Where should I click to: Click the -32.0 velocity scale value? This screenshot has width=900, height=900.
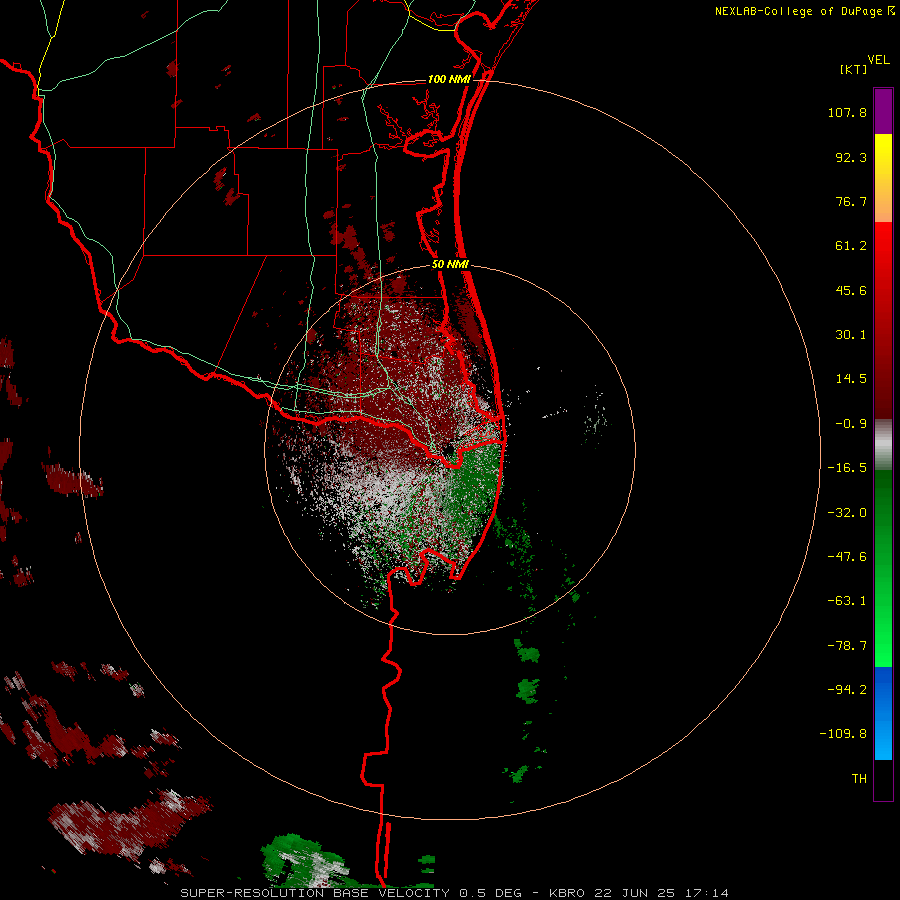click(x=847, y=513)
